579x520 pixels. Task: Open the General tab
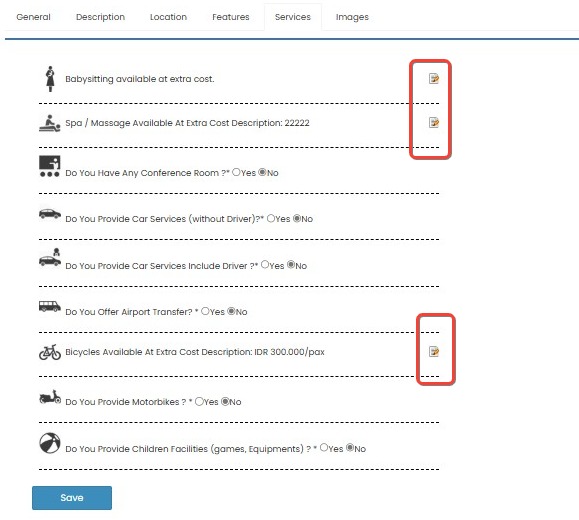(x=33, y=17)
